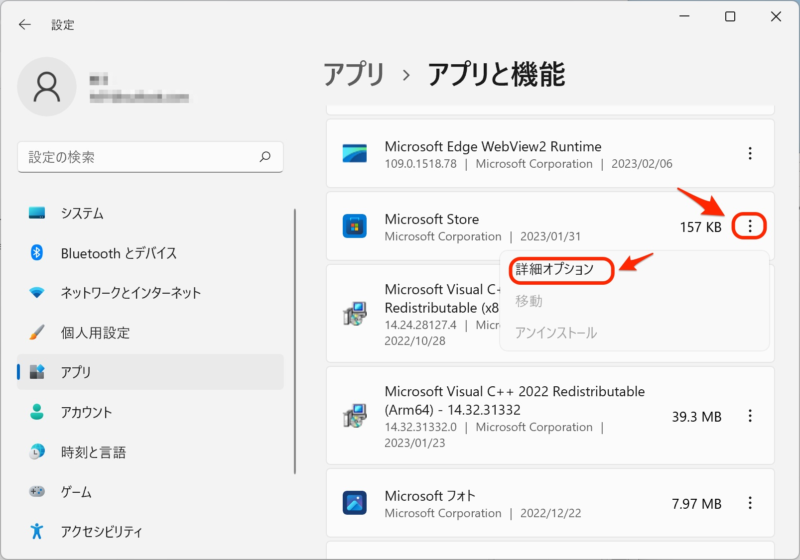
Task: Select the 14.32.31332.0 version text
Action: (x=420, y=427)
